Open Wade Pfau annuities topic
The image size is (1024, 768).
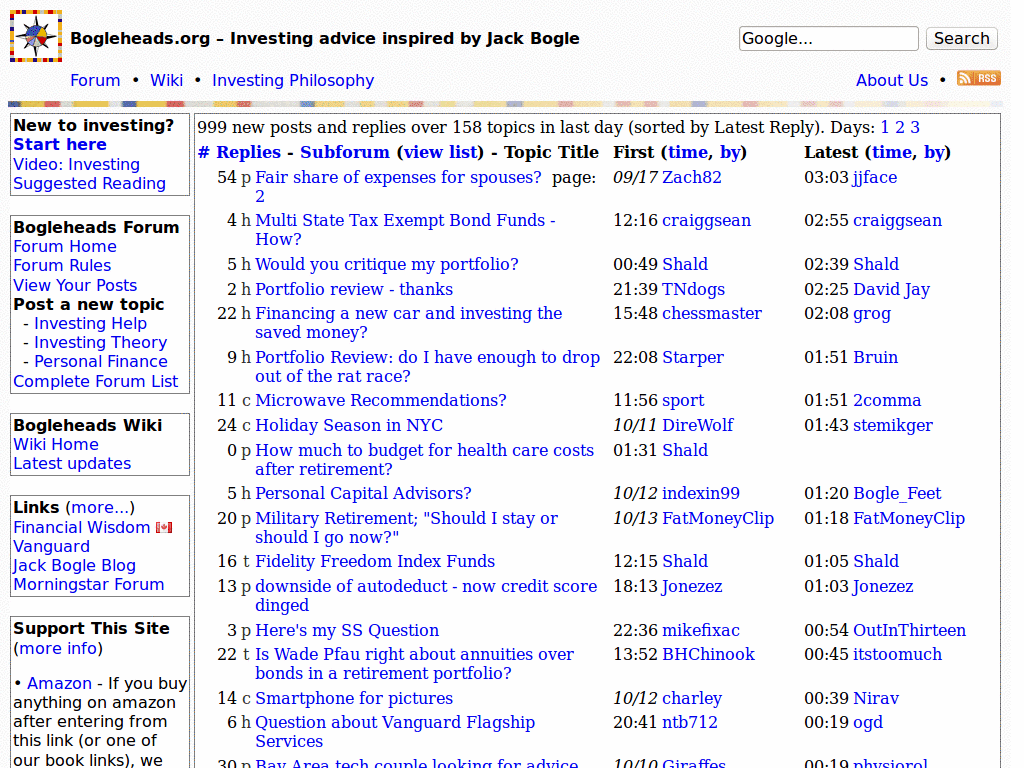coord(414,664)
